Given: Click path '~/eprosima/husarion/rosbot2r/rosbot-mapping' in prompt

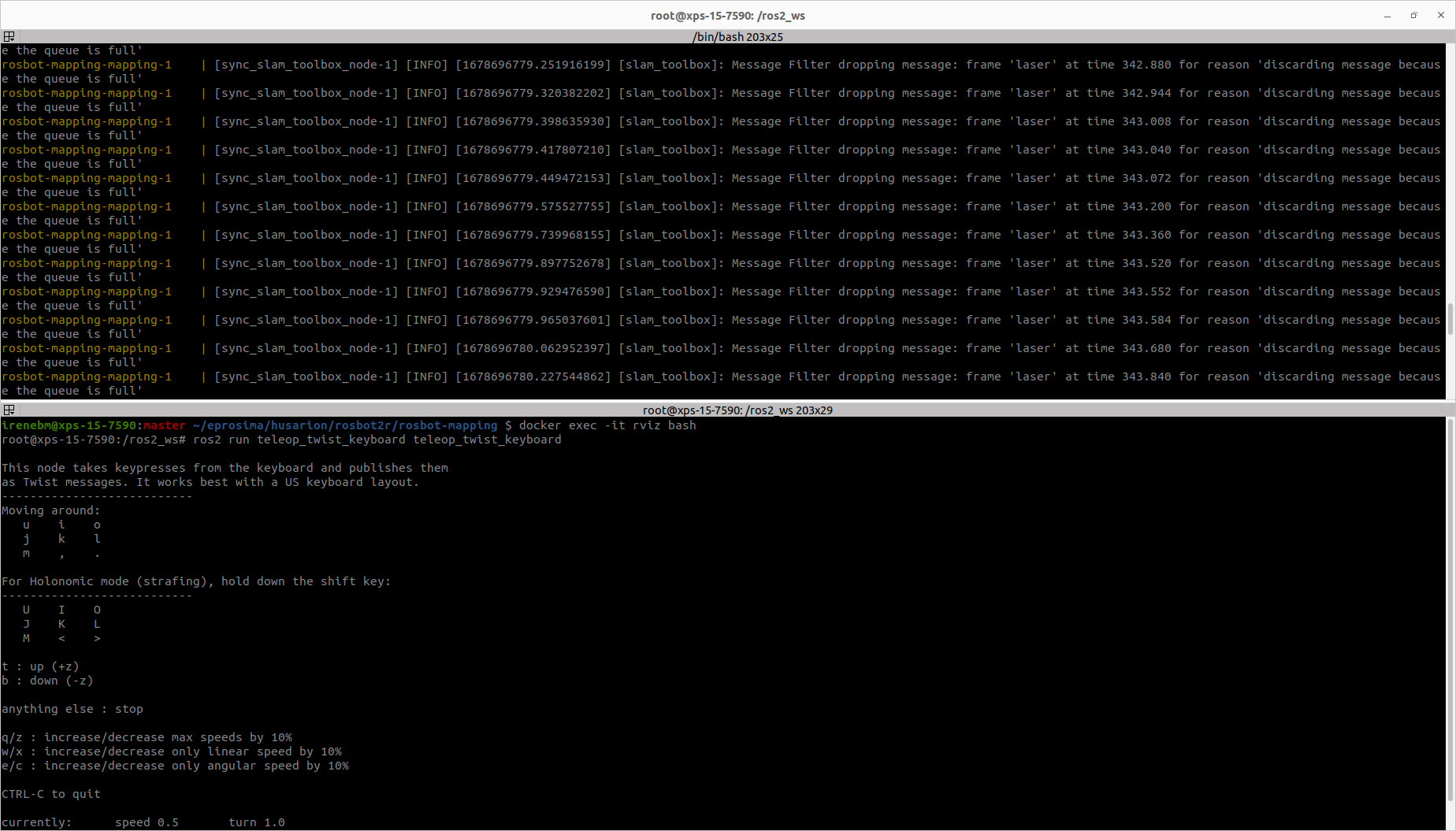Looking at the screenshot, I should pos(345,425).
